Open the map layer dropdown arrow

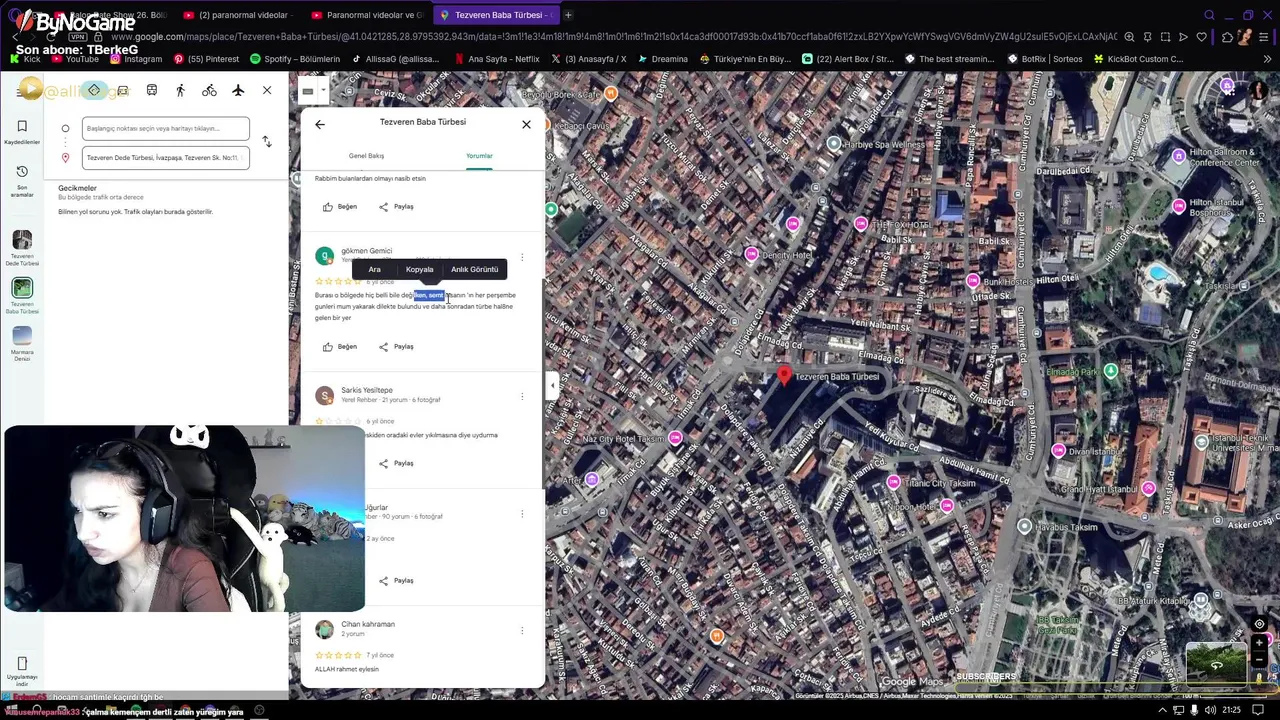(323, 92)
